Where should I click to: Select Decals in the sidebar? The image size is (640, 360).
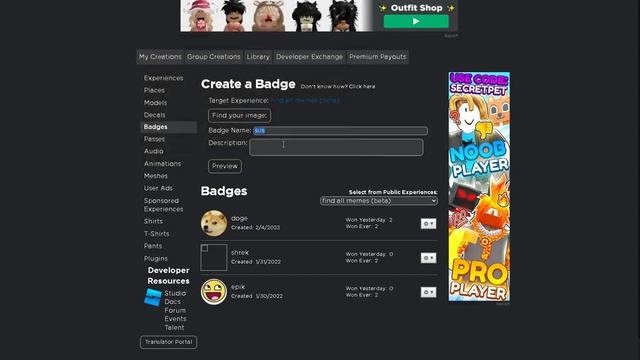[154, 115]
